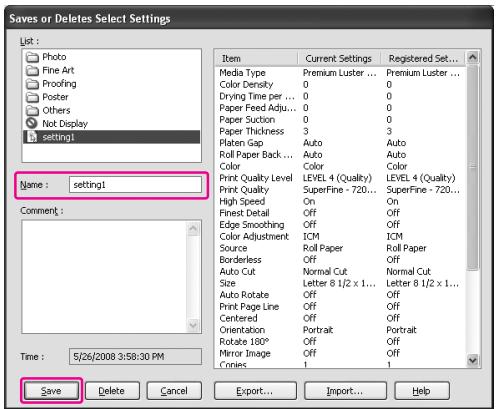This screenshot has height=409, width=496.
Task: Click the Poster folder icon
Action: click(32, 97)
